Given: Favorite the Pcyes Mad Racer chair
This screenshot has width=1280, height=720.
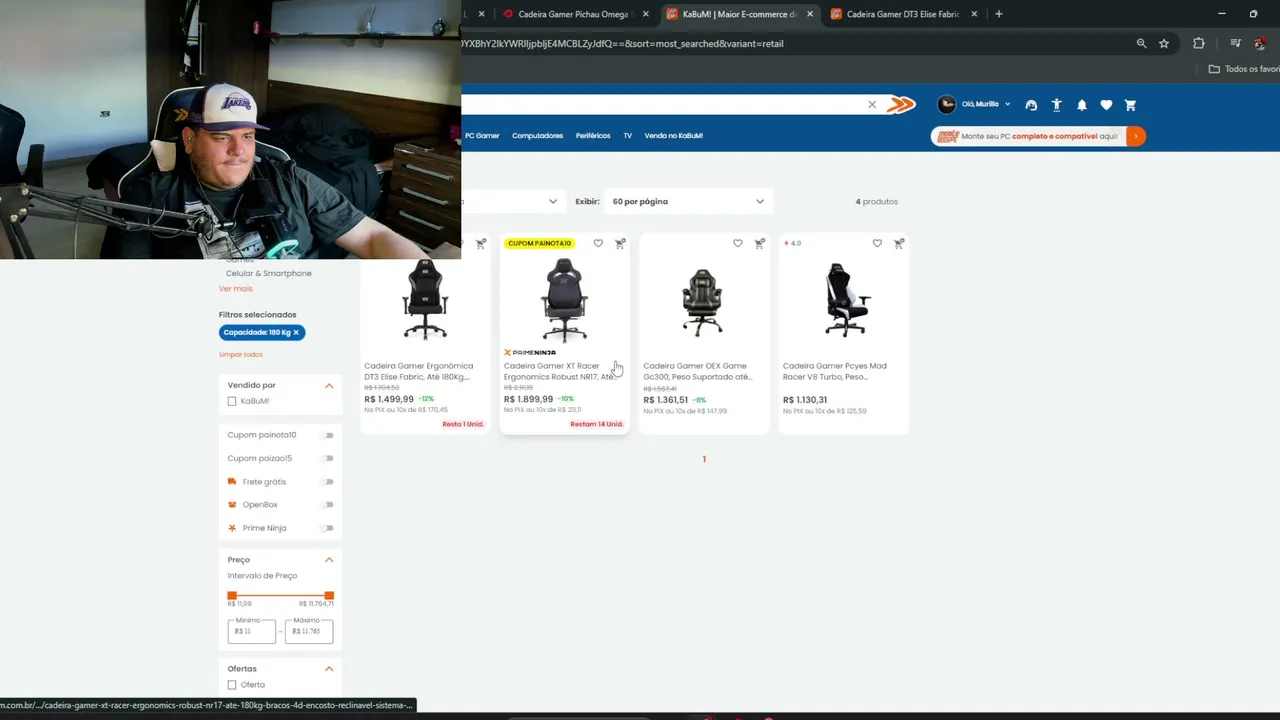Looking at the screenshot, I should [877, 243].
